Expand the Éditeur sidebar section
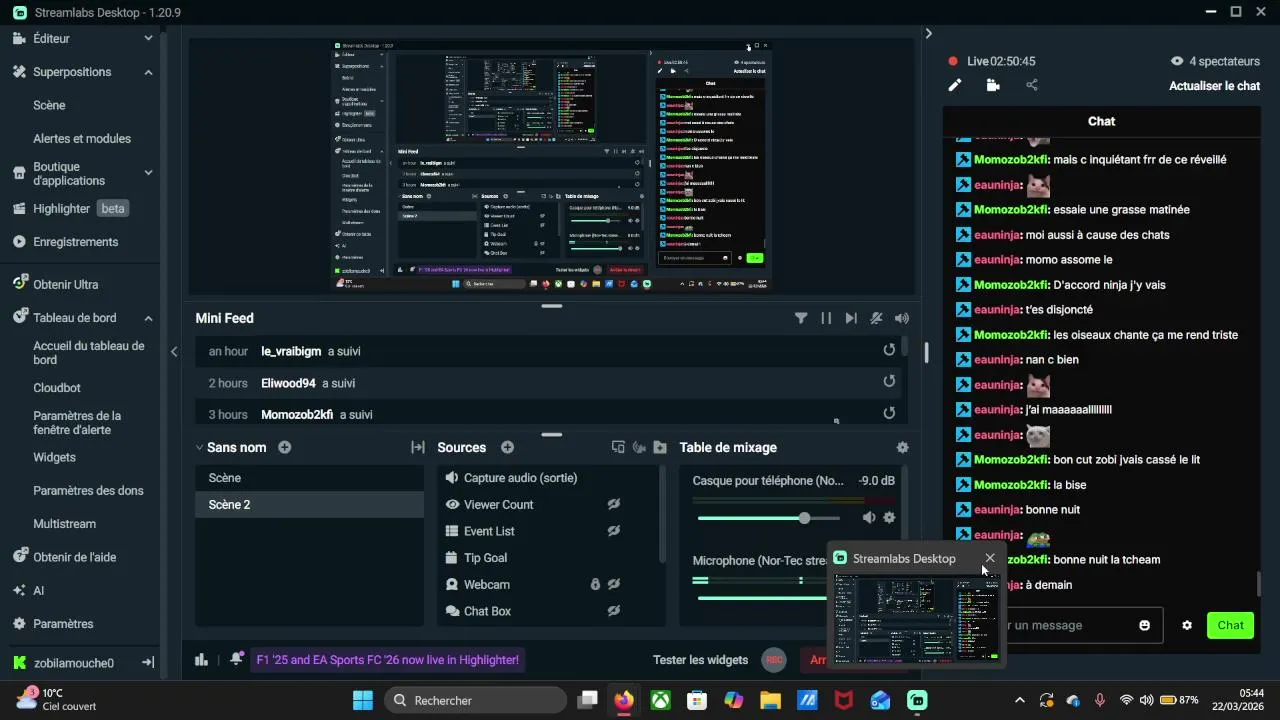 pos(148,38)
